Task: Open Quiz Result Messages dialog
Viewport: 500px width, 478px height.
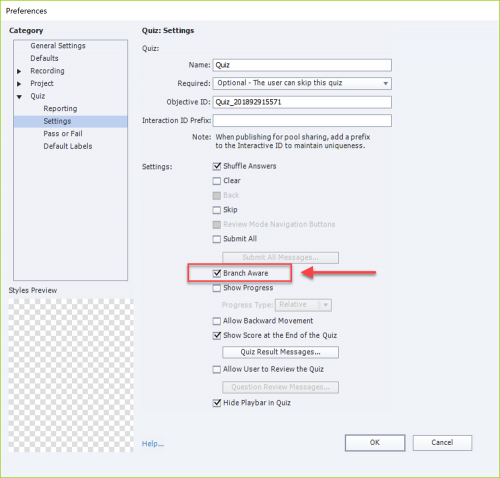Action: click(x=280, y=352)
